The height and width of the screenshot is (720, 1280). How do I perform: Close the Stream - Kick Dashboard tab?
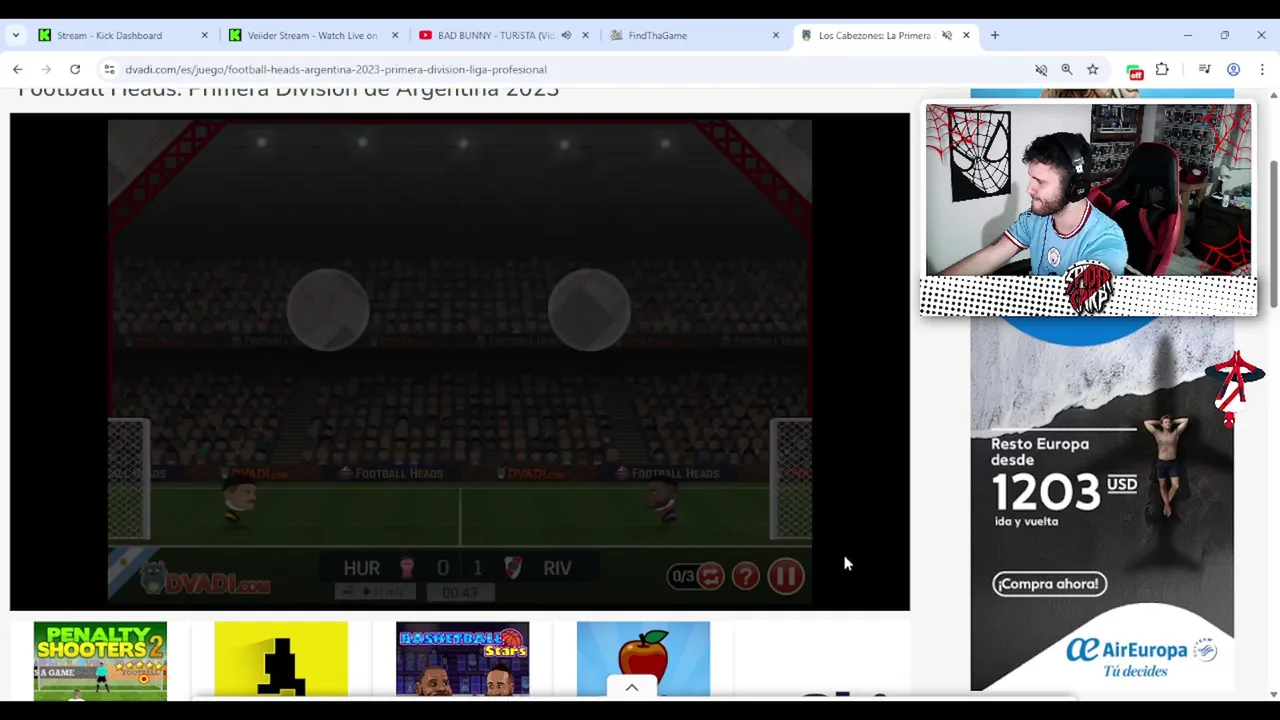[x=204, y=35]
